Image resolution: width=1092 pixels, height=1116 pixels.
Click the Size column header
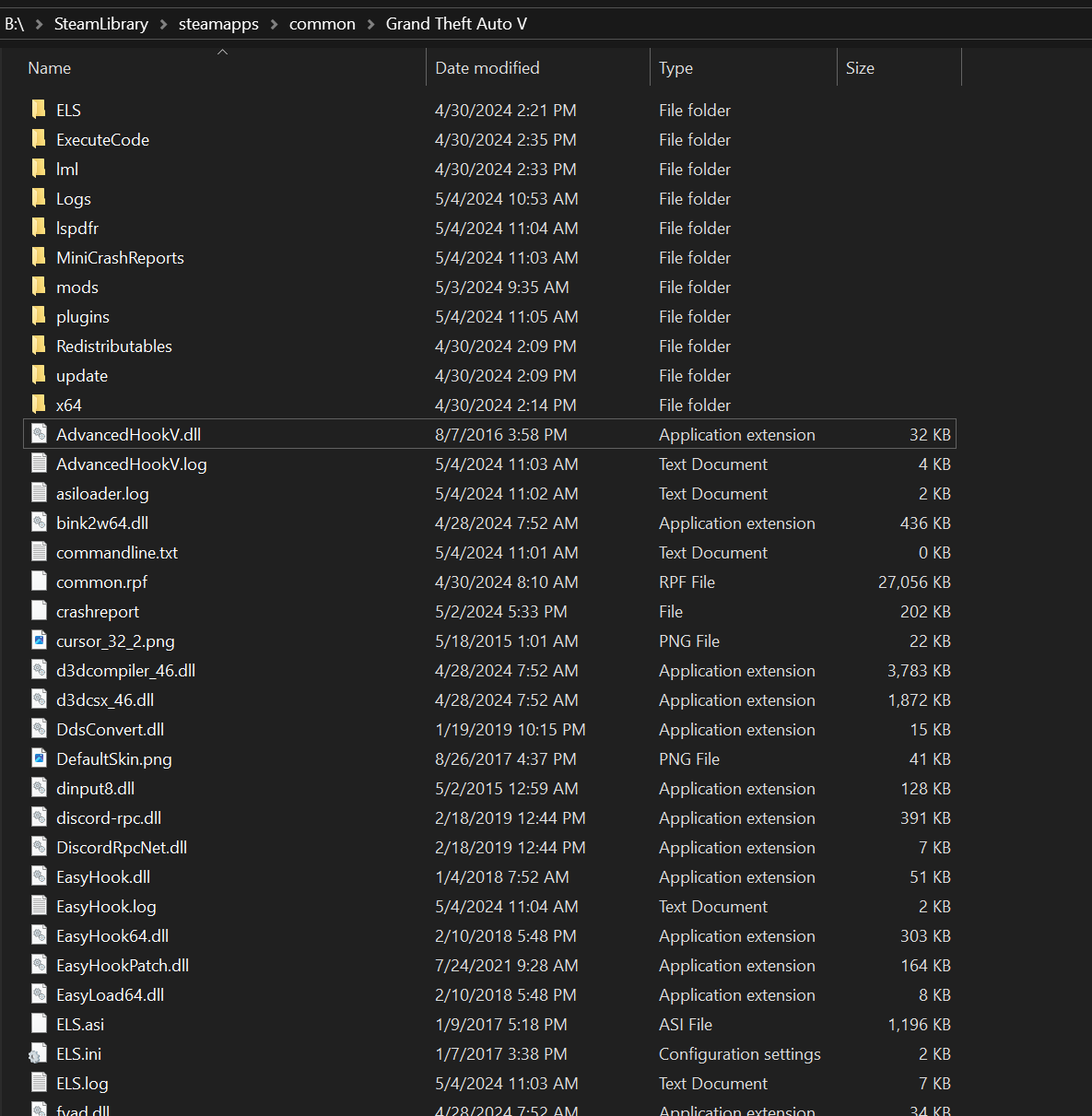coord(860,68)
